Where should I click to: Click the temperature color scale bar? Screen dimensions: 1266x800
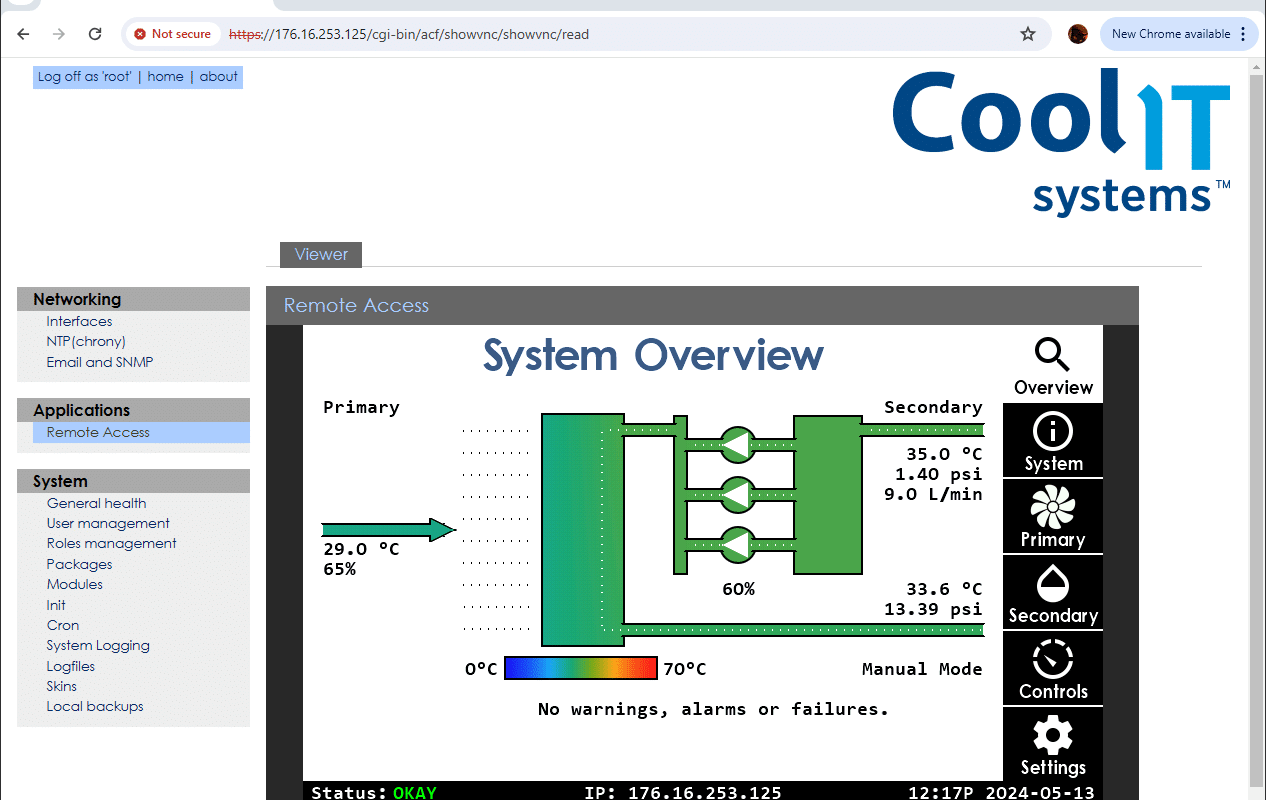coord(581,668)
